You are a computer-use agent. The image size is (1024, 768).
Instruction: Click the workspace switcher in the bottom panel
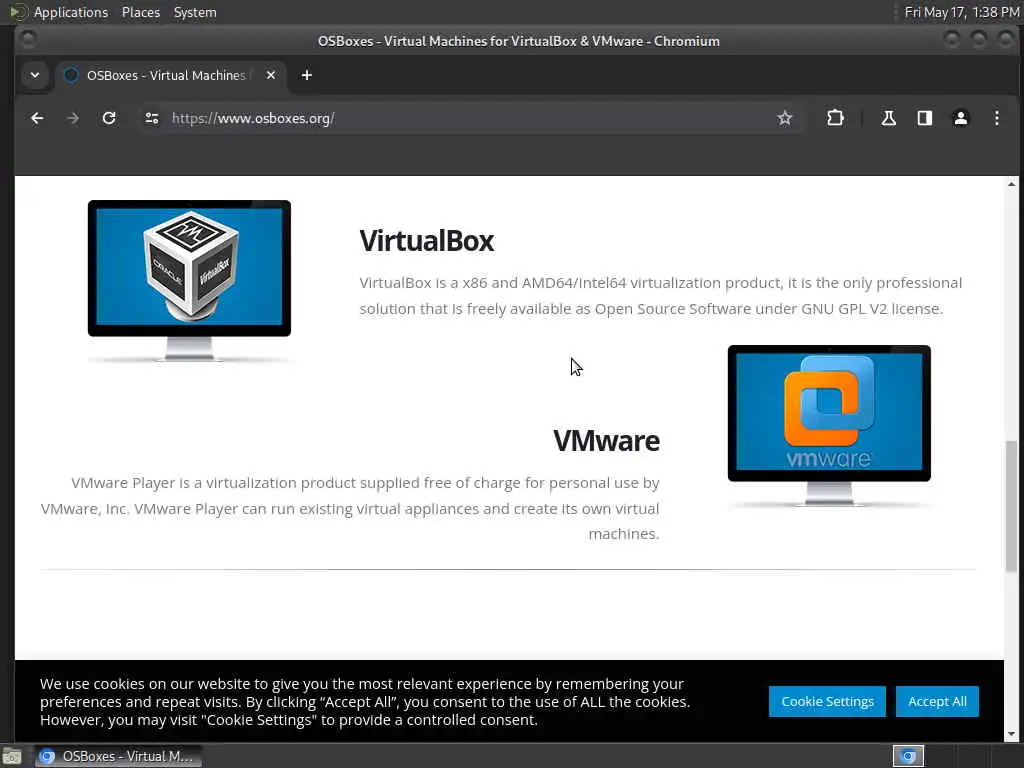pyautogui.click(x=908, y=756)
